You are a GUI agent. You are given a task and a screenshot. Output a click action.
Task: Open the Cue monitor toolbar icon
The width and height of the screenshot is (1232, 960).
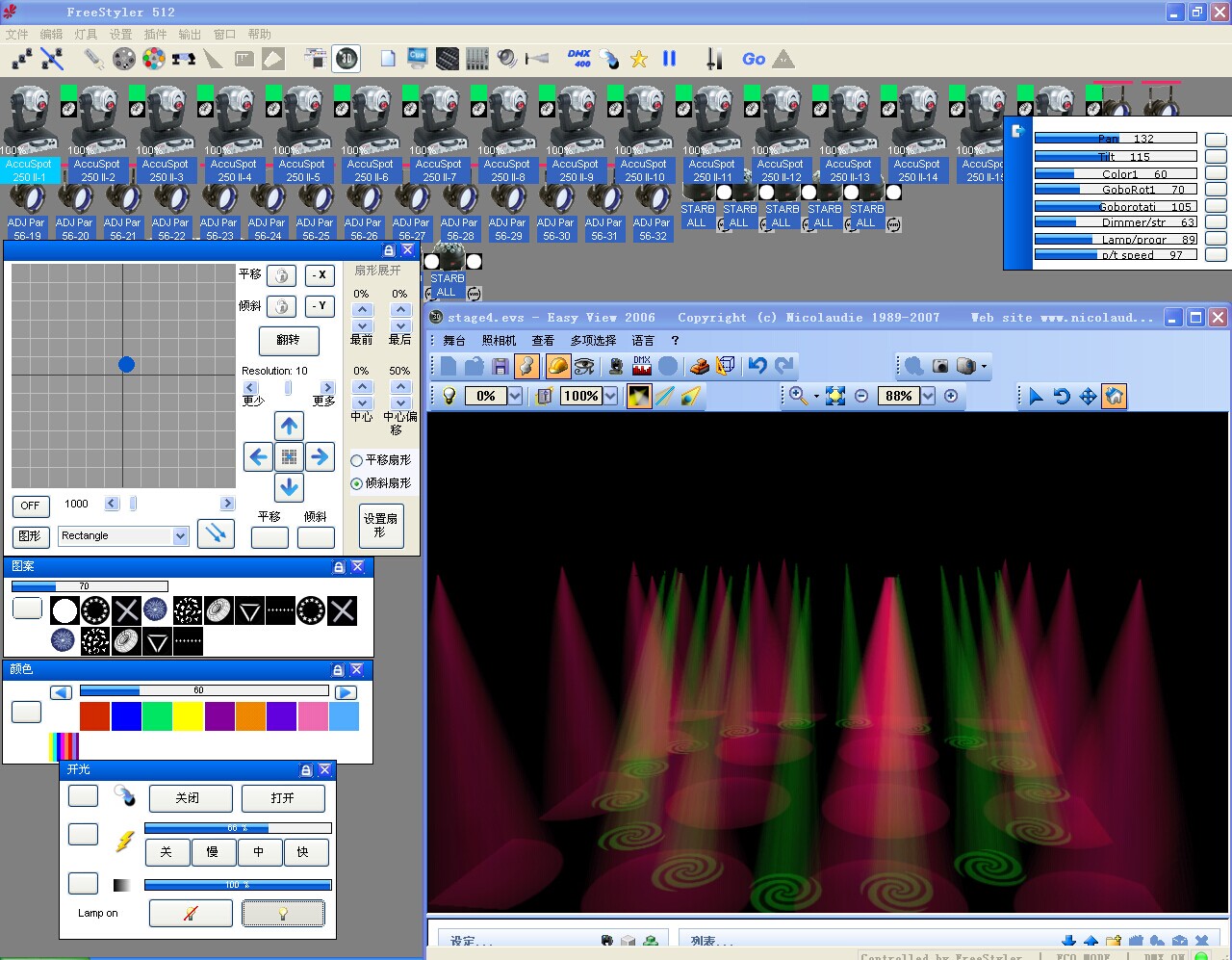click(x=418, y=59)
